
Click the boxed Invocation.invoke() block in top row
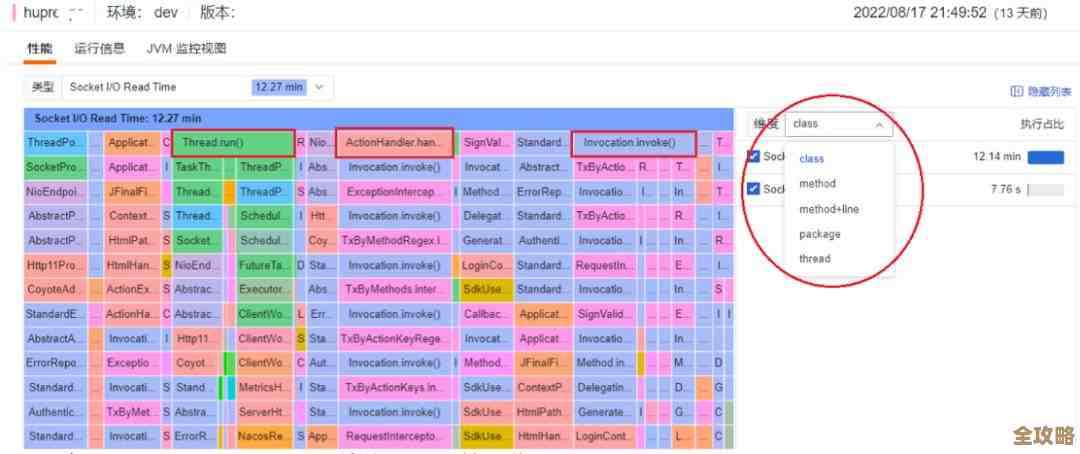coord(633,143)
